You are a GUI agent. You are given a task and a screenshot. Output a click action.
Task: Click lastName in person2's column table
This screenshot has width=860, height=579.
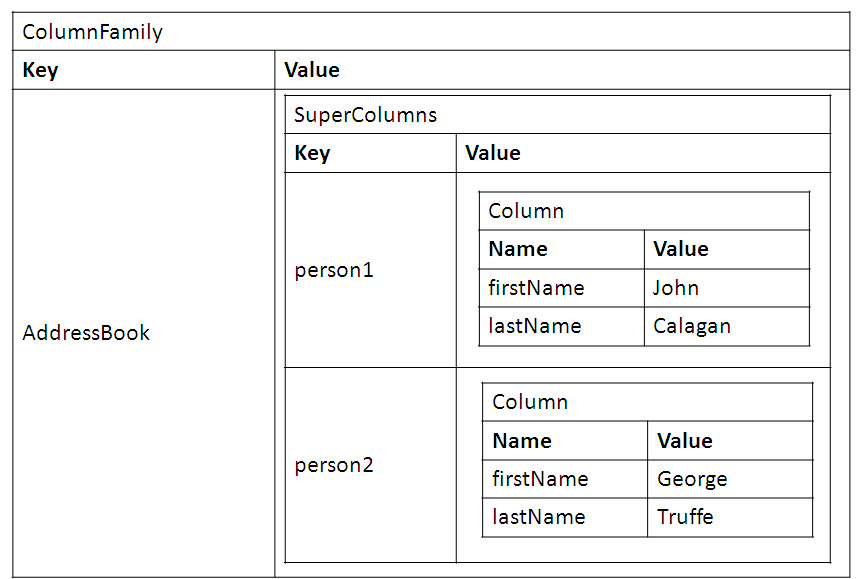tap(539, 517)
